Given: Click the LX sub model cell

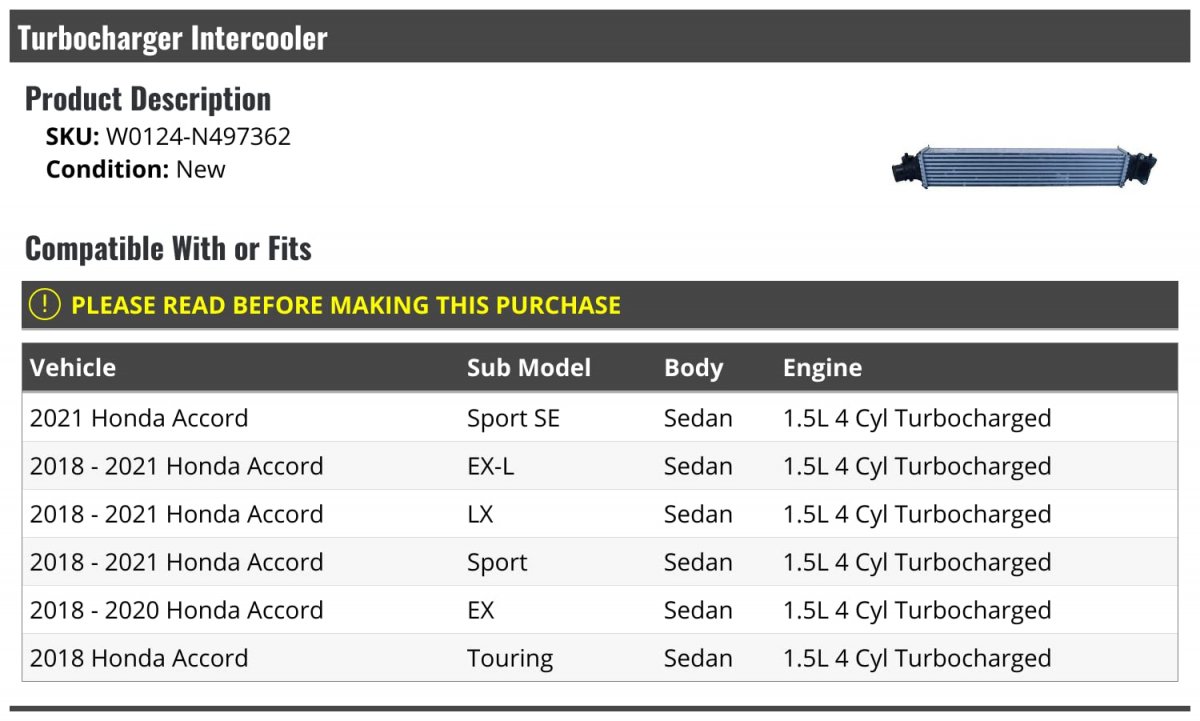Looking at the screenshot, I should pyautogui.click(x=480, y=514).
